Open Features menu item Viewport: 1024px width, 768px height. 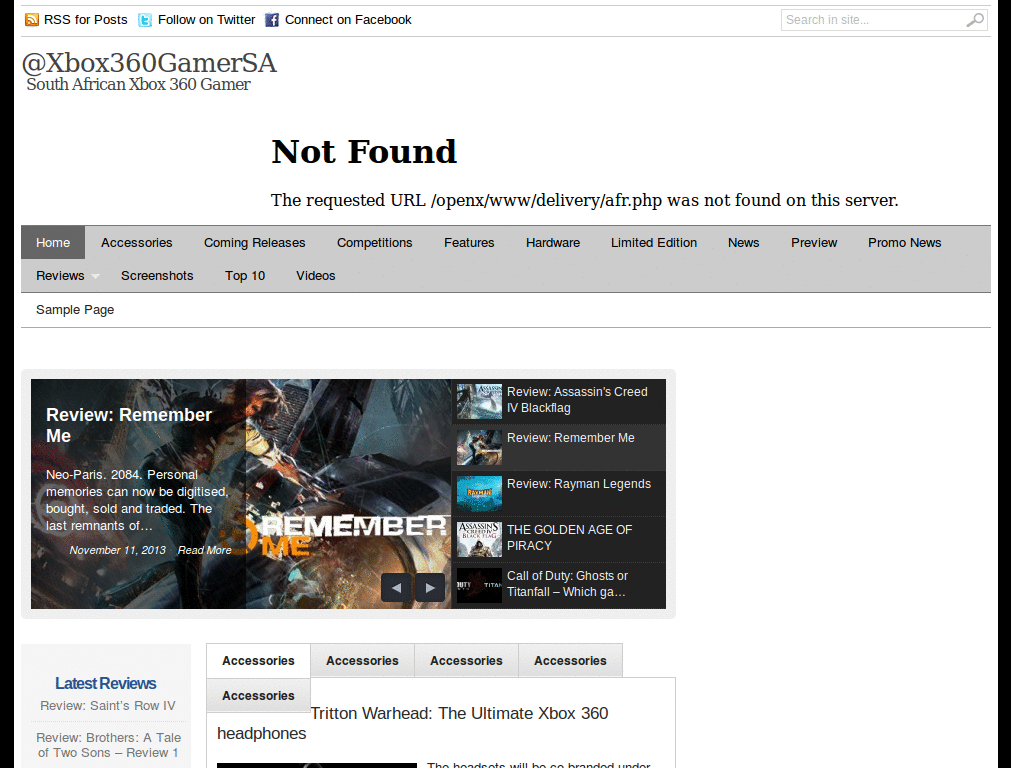pos(469,242)
